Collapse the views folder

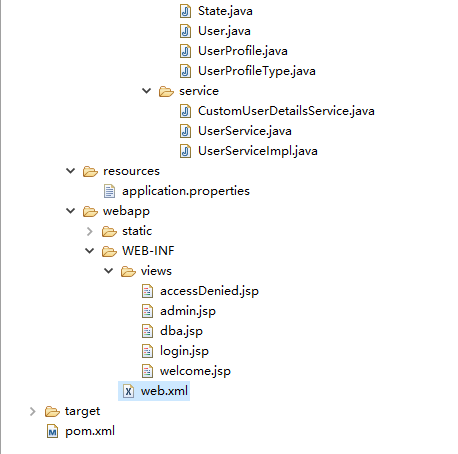(x=109, y=271)
